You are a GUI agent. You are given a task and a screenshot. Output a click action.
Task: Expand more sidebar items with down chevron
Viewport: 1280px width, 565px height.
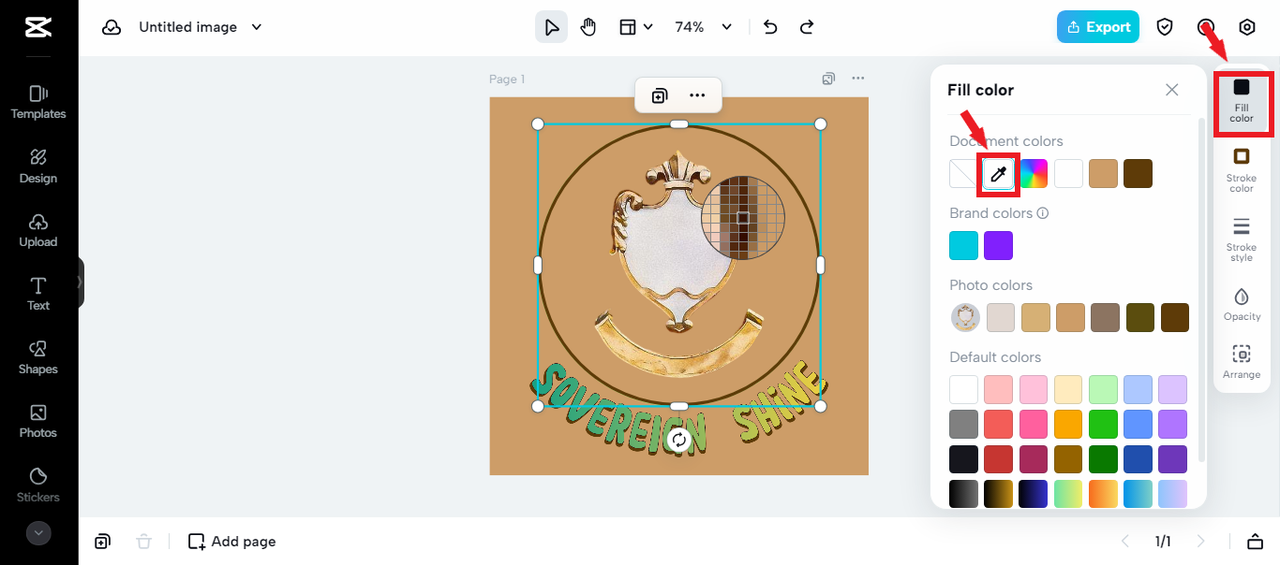pos(38,533)
